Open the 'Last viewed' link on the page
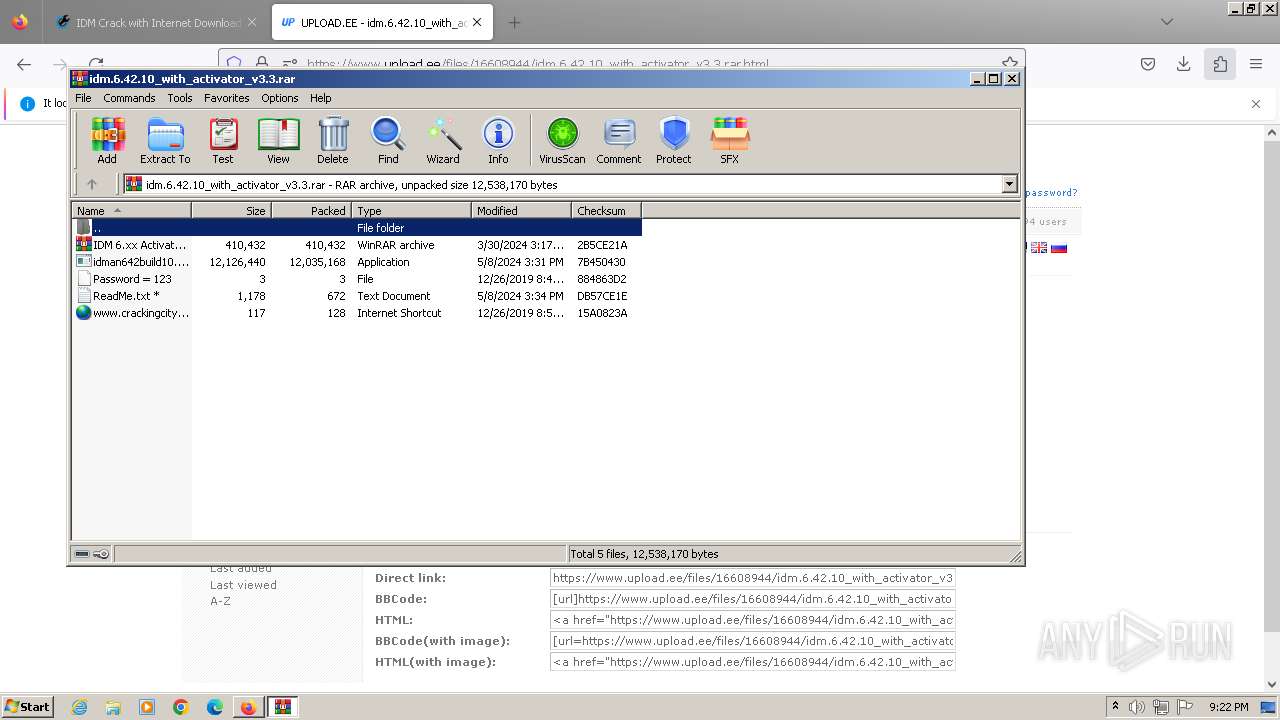 coord(243,585)
